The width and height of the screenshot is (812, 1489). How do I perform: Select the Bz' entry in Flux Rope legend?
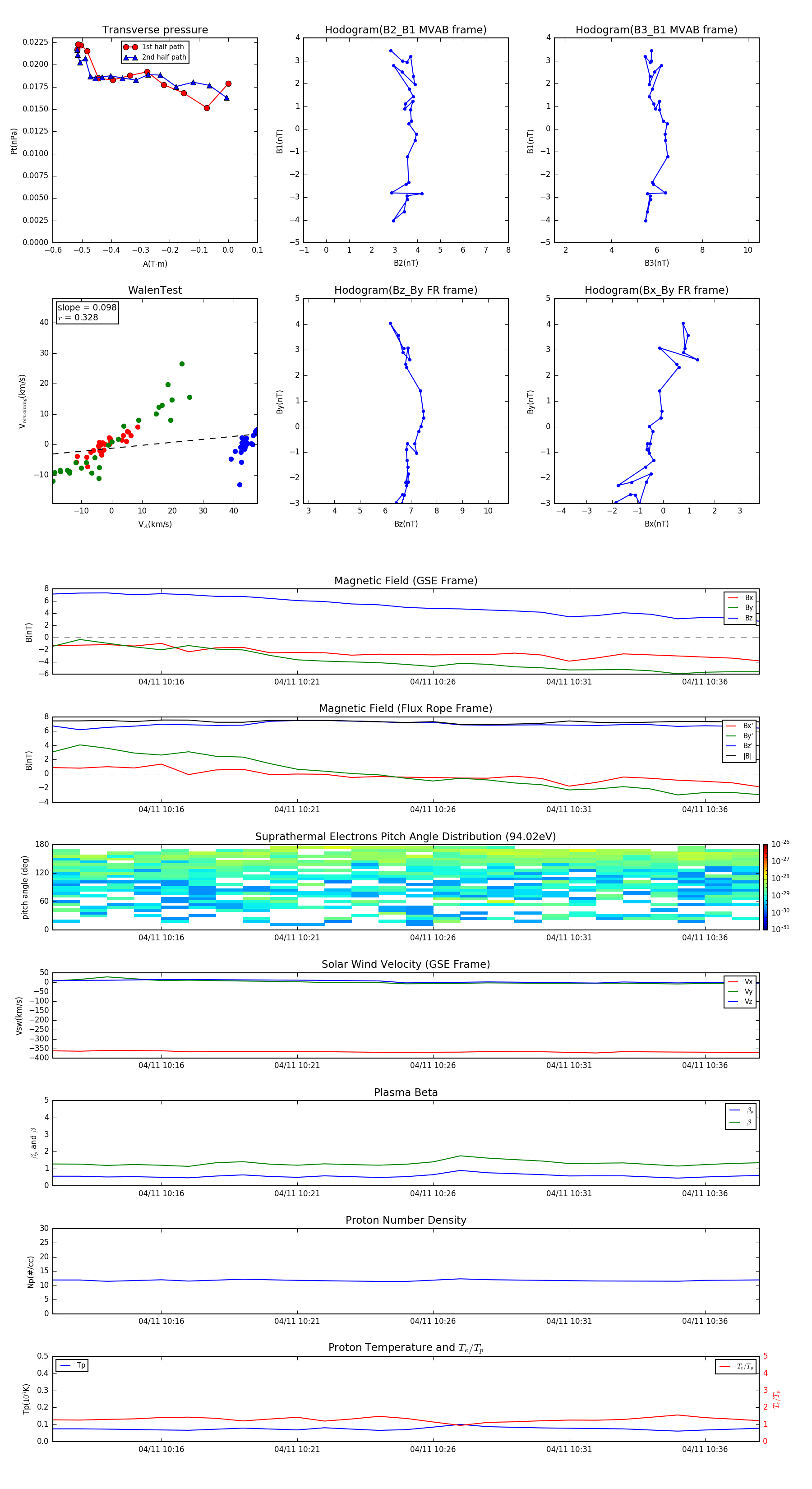coord(740,746)
